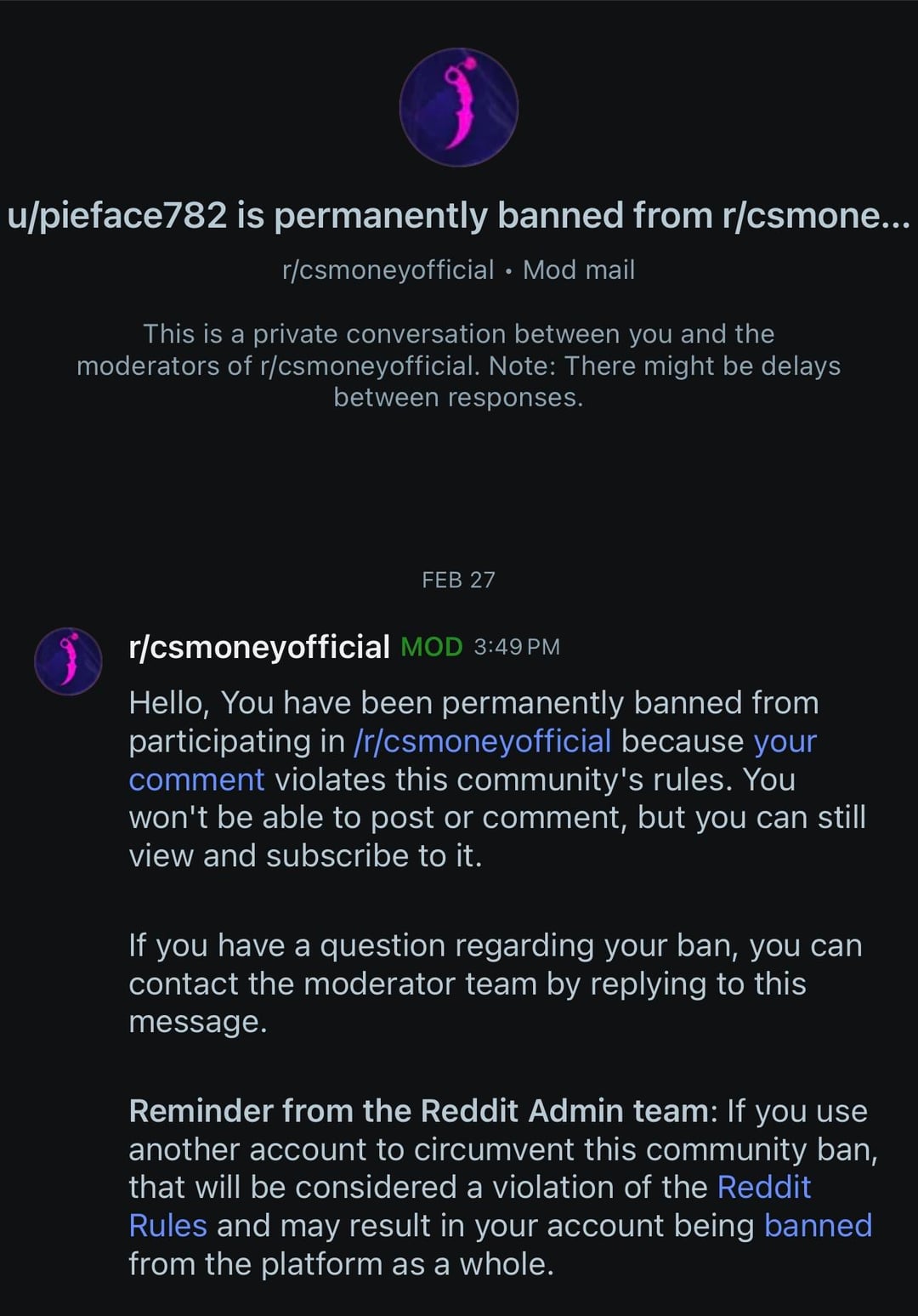Image resolution: width=918 pixels, height=1316 pixels.
Task: Tap the FEB 27 date separator
Action: pos(458,580)
